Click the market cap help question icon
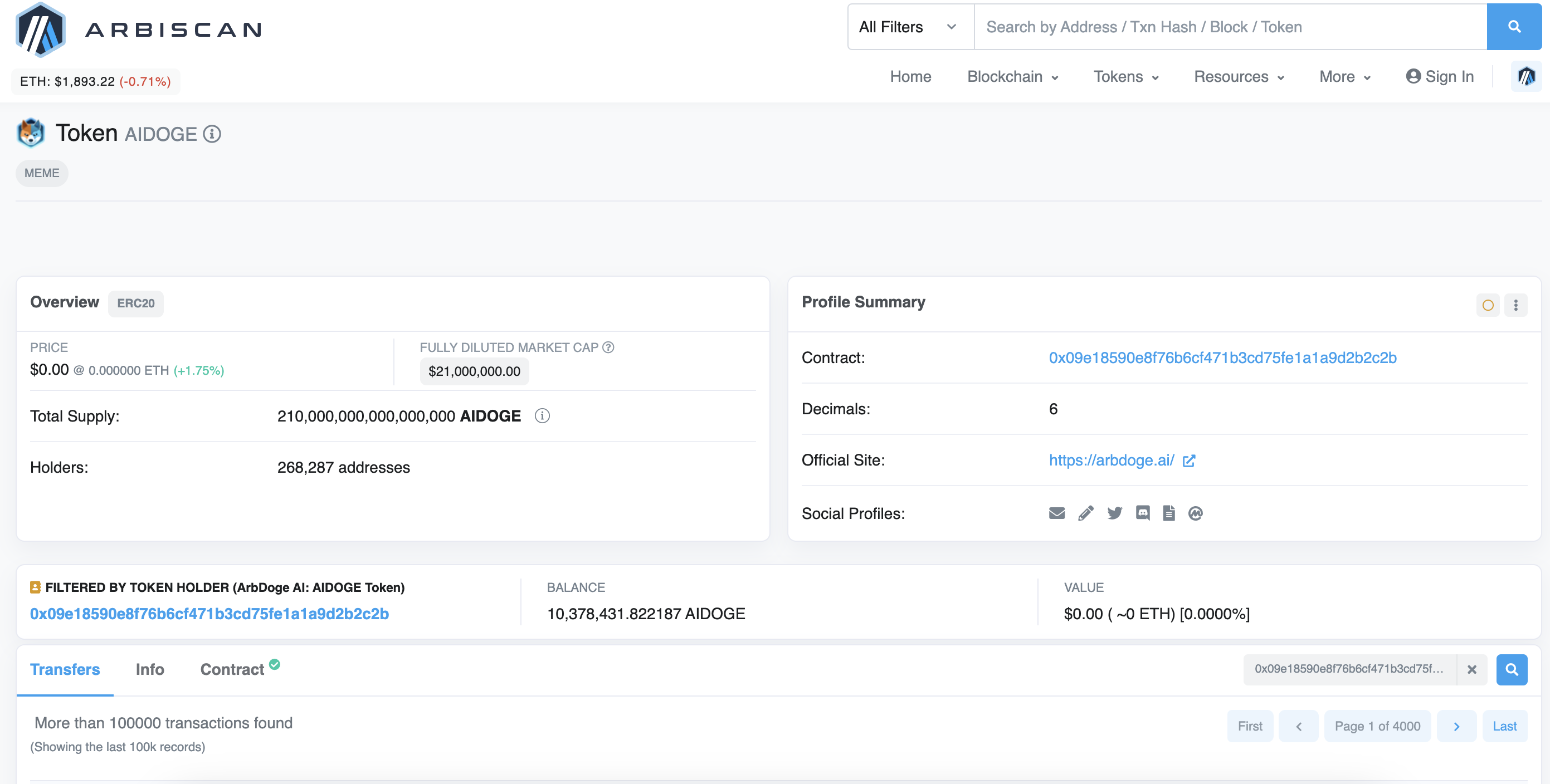The image size is (1550, 784). tap(608, 347)
